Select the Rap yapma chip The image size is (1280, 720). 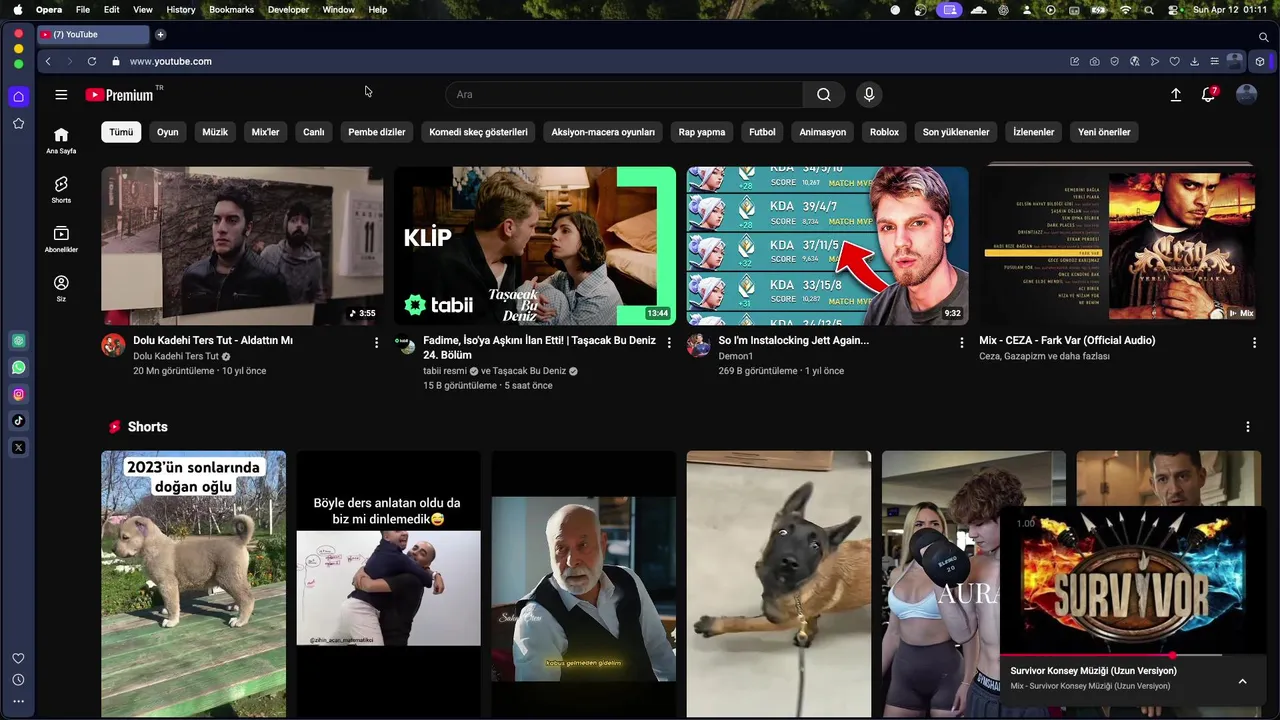[702, 132]
